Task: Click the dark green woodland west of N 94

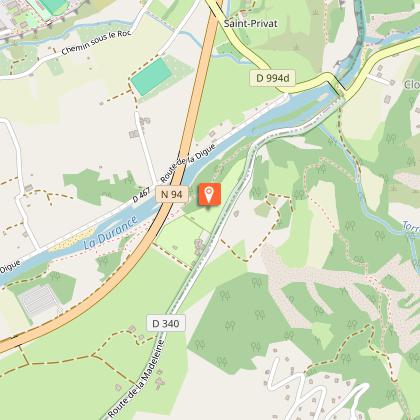Action: [99, 185]
